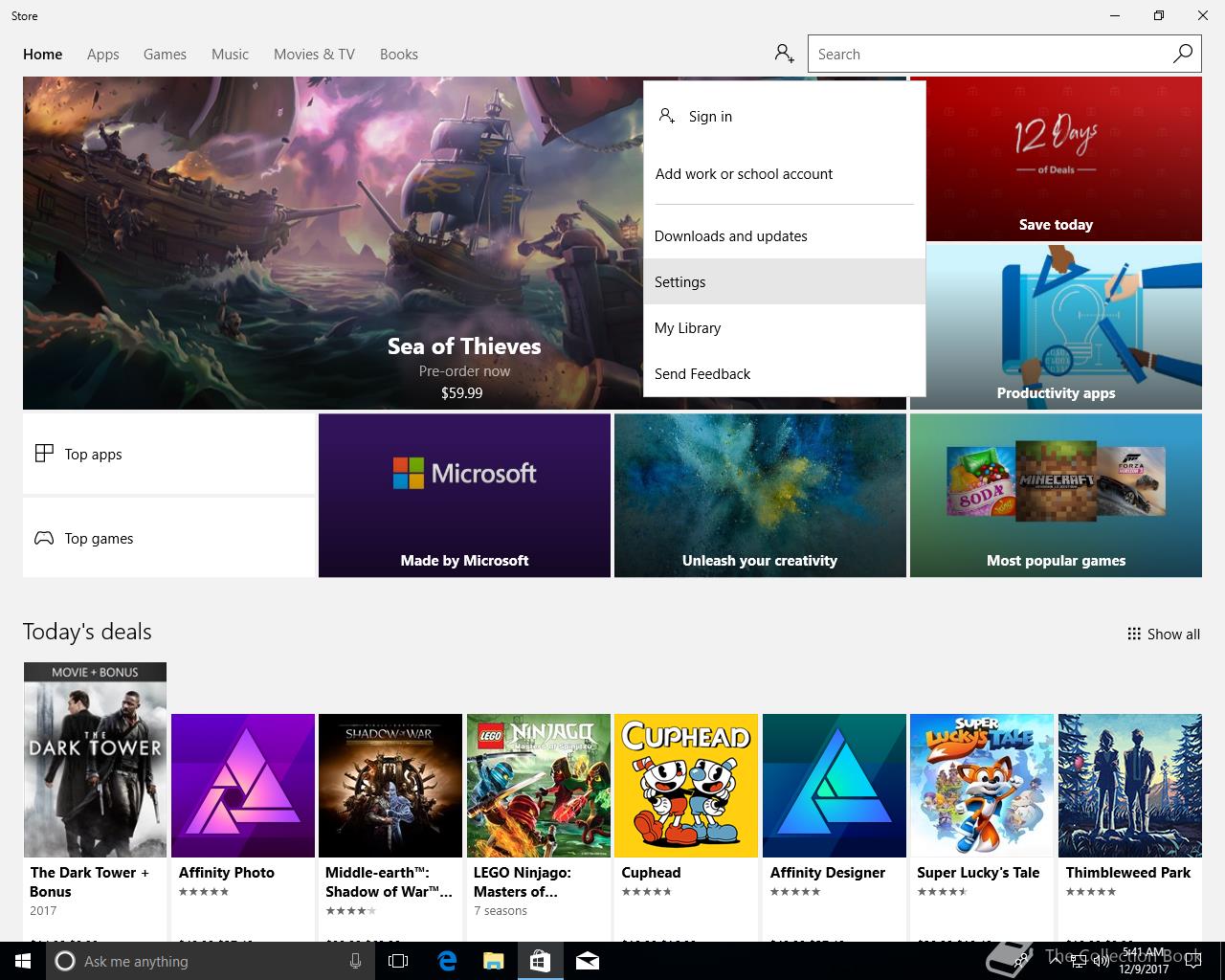The image size is (1225, 980).
Task: Open Middle-earth Shadow of War tile
Action: tap(390, 827)
